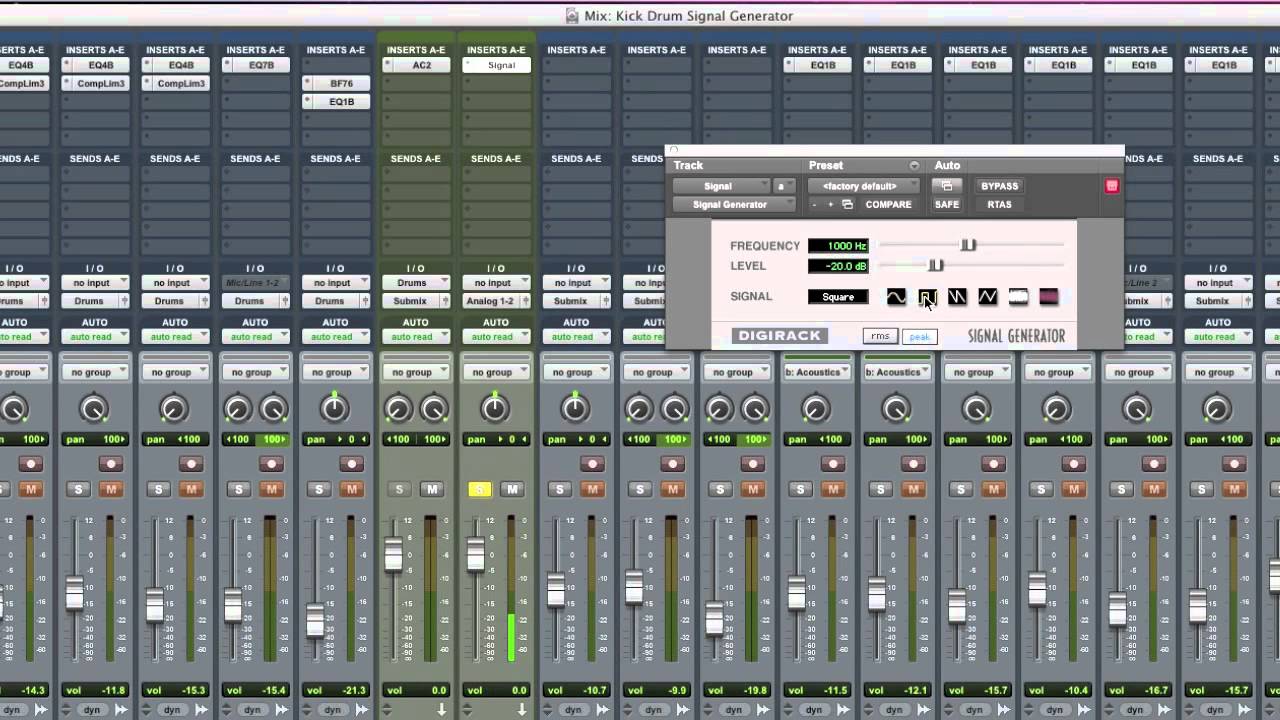Open the Submix output selector on AC2 track
This screenshot has height=720, width=1280.
(410, 301)
